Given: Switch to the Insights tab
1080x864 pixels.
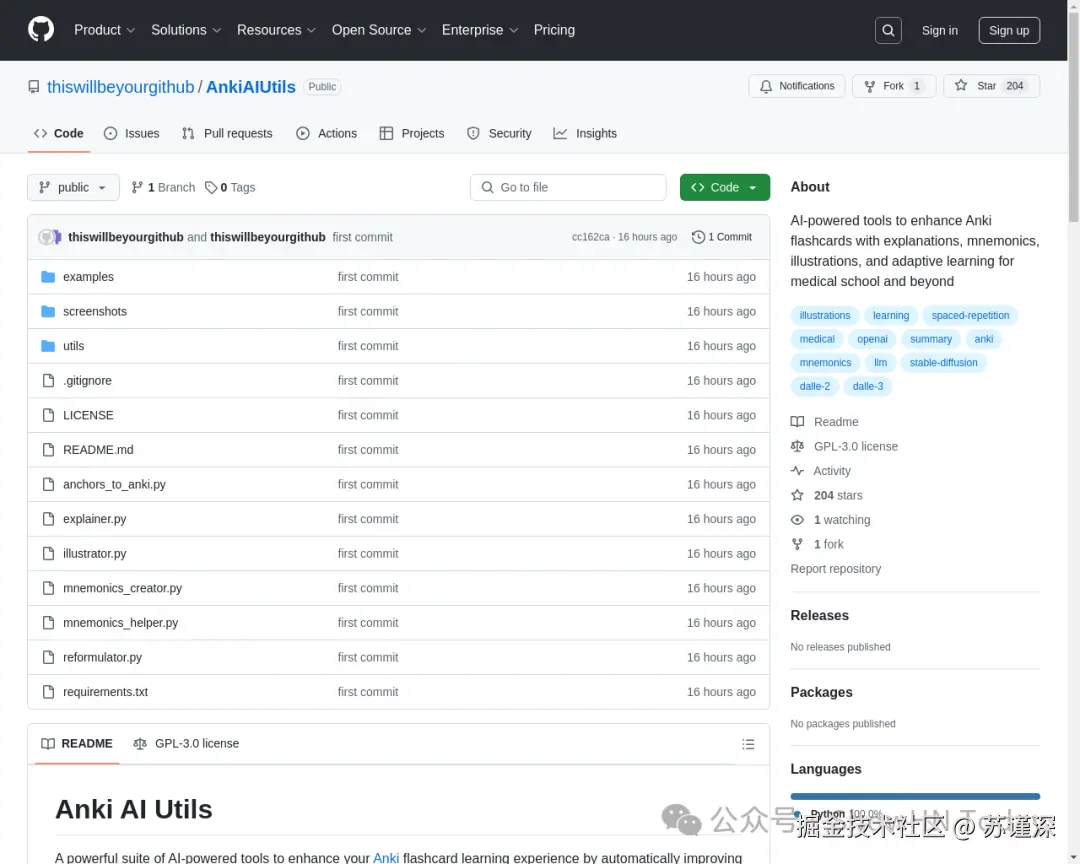Looking at the screenshot, I should click(585, 134).
